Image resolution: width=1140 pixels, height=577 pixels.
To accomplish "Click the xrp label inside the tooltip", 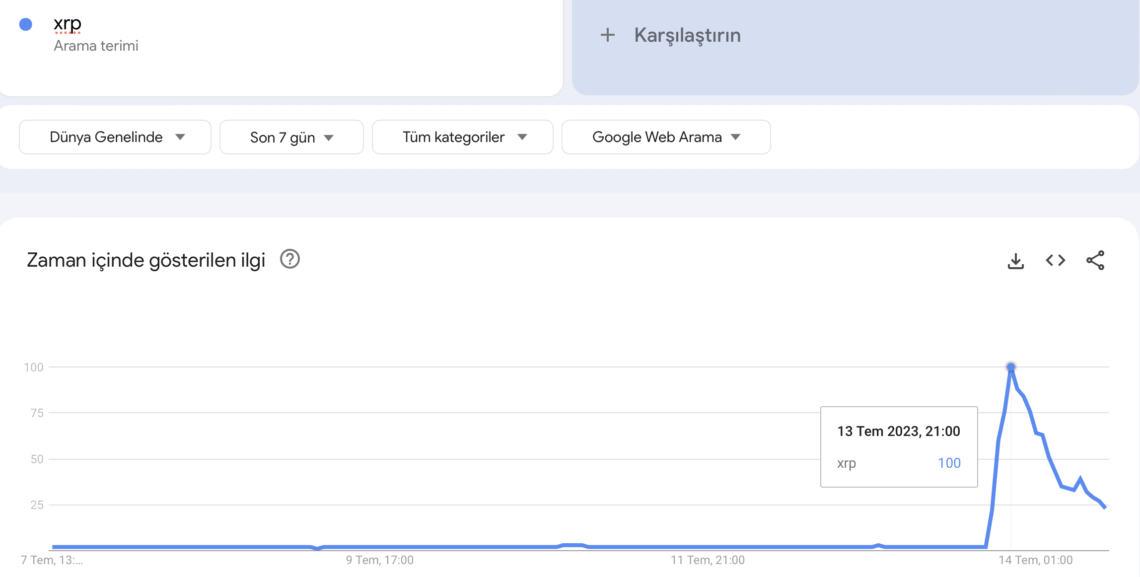I will 847,464.
